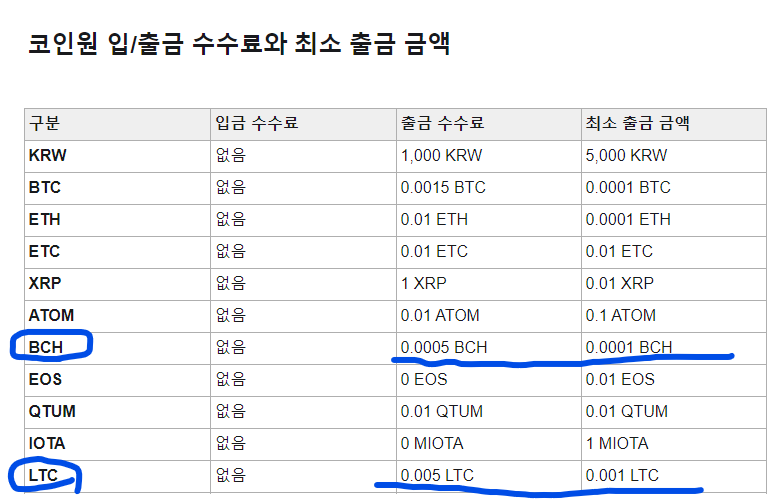774x499 pixels.
Task: Select the 0.0005 BCH withdrawal fee cell
Action: [x=489, y=348]
